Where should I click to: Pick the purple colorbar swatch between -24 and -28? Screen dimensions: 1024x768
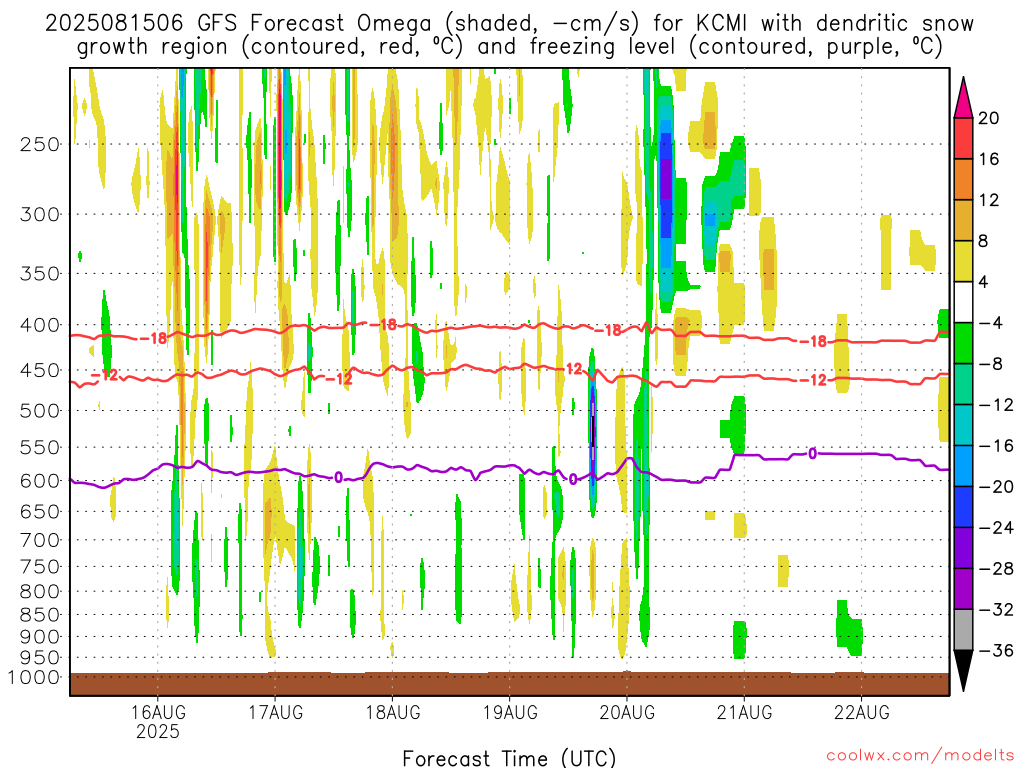[x=963, y=548]
